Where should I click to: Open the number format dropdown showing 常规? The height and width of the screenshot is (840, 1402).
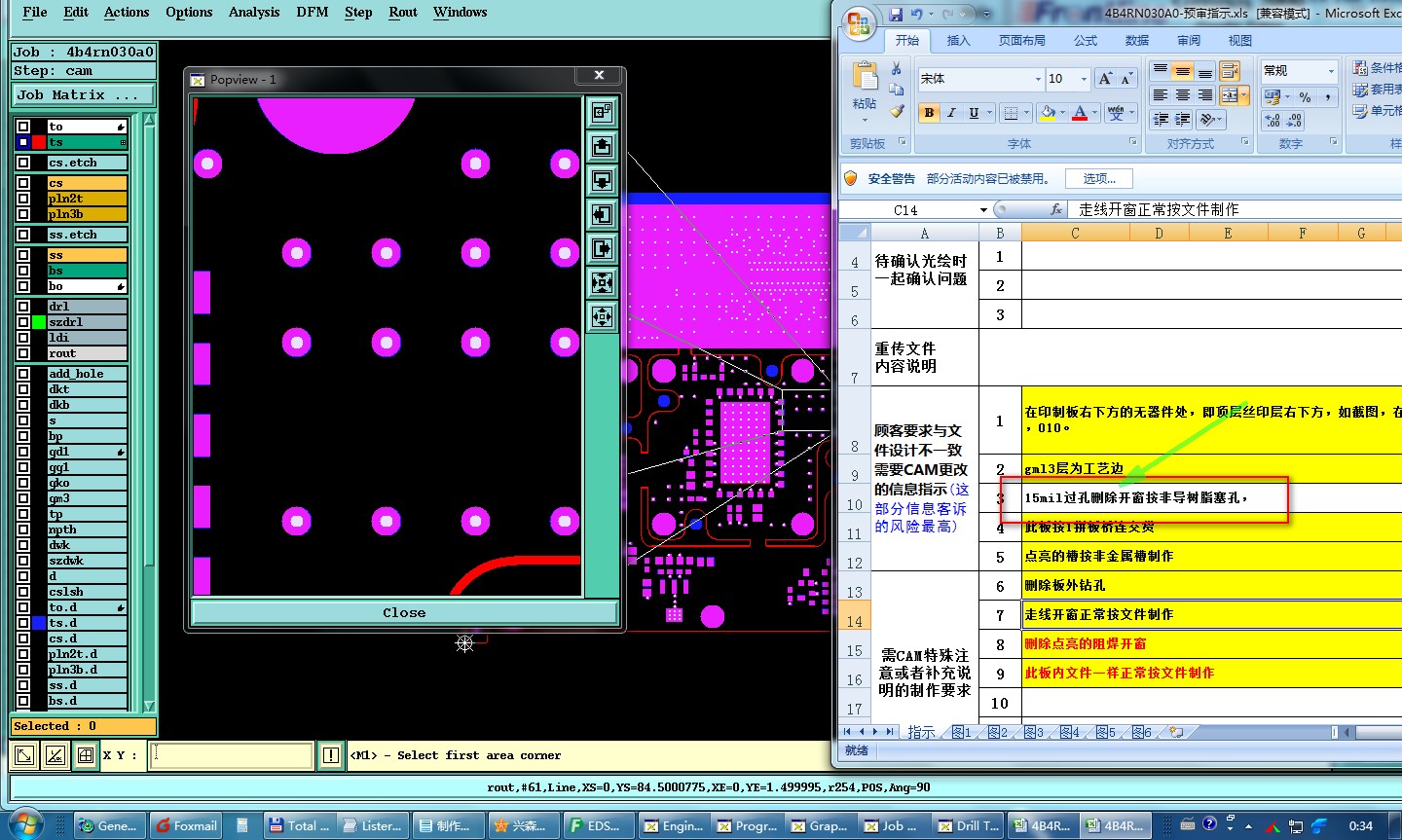click(x=1331, y=71)
